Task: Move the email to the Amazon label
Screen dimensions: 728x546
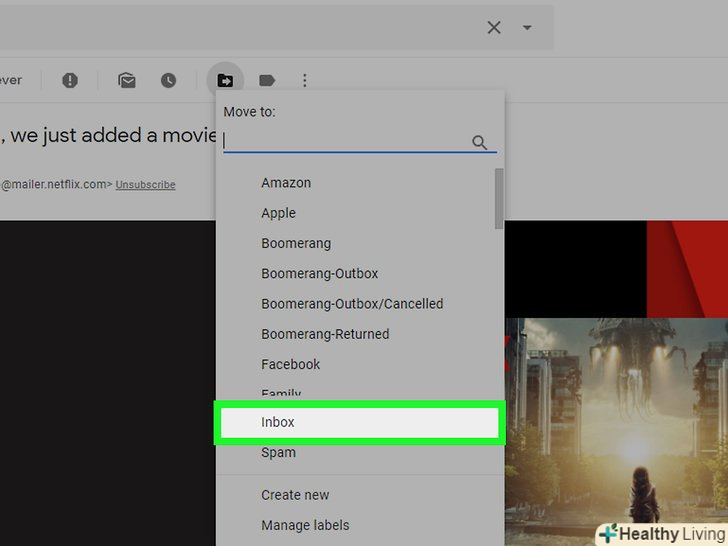Action: coord(286,183)
